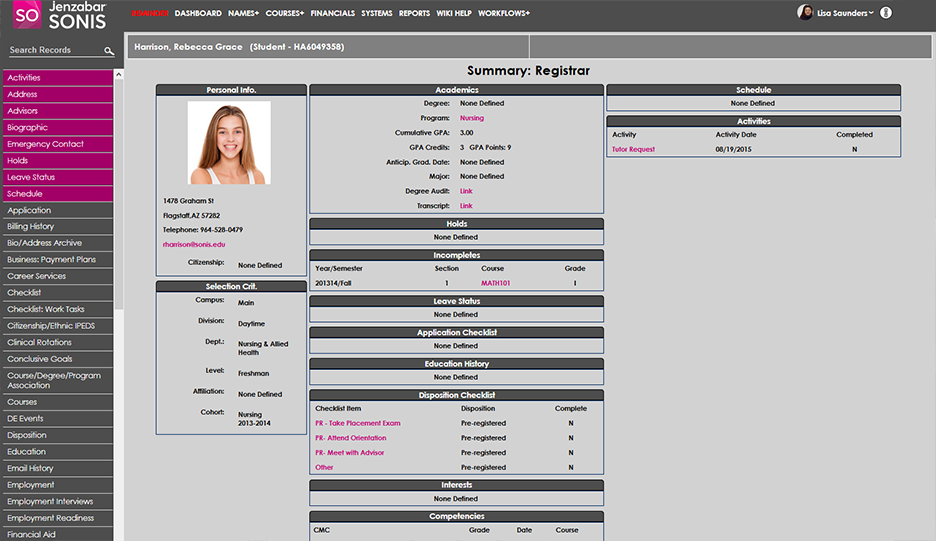Open the Tutor Request activity link
Image resolution: width=936 pixels, height=541 pixels.
pyautogui.click(x=633, y=149)
